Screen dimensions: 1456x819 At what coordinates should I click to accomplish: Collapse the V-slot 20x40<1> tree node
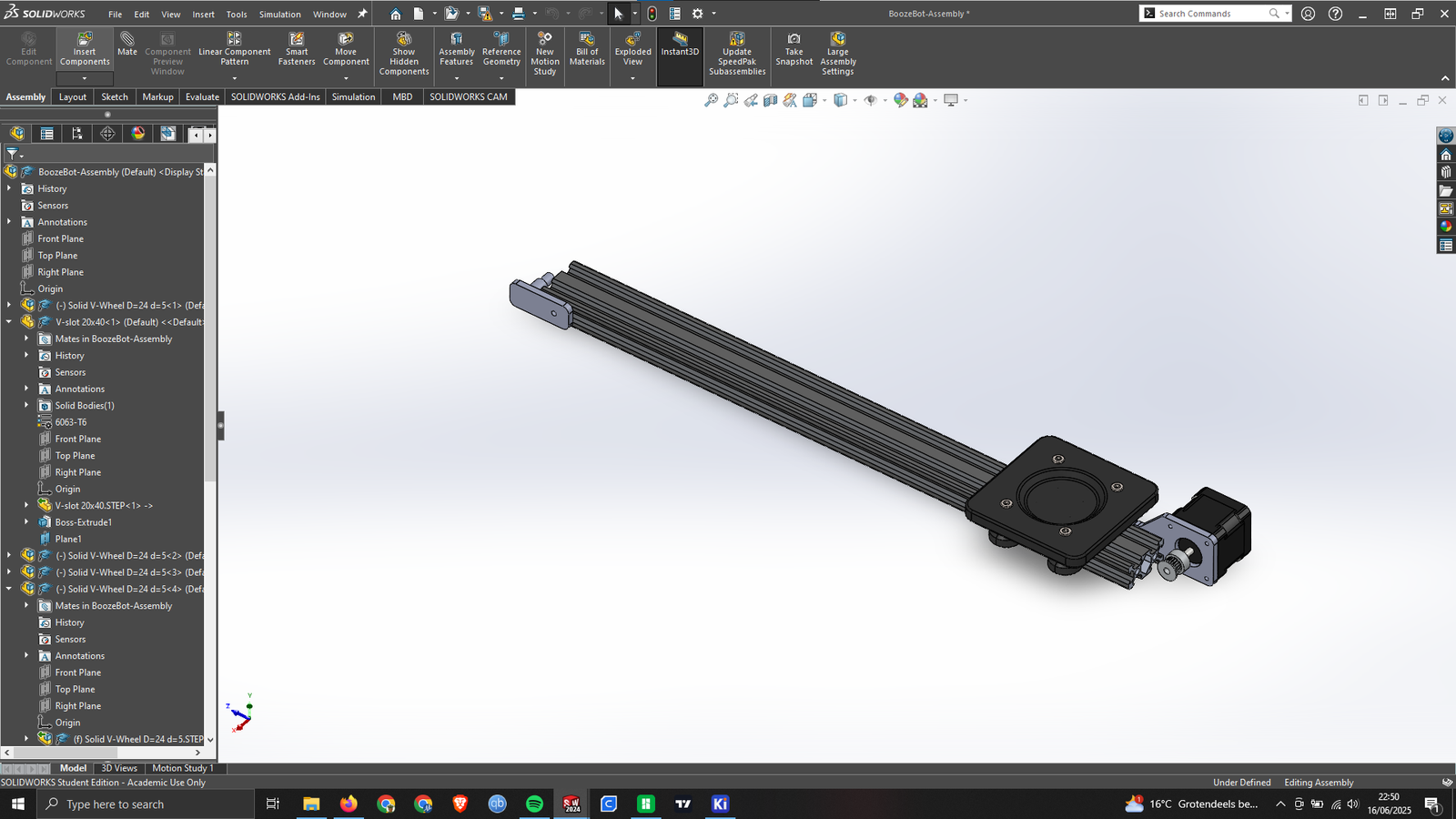[9, 322]
